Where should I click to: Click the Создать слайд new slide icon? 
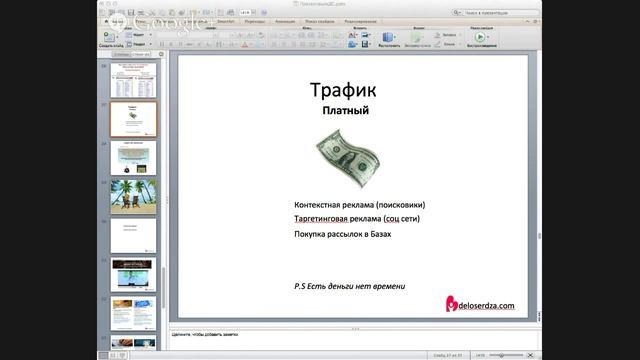108,37
